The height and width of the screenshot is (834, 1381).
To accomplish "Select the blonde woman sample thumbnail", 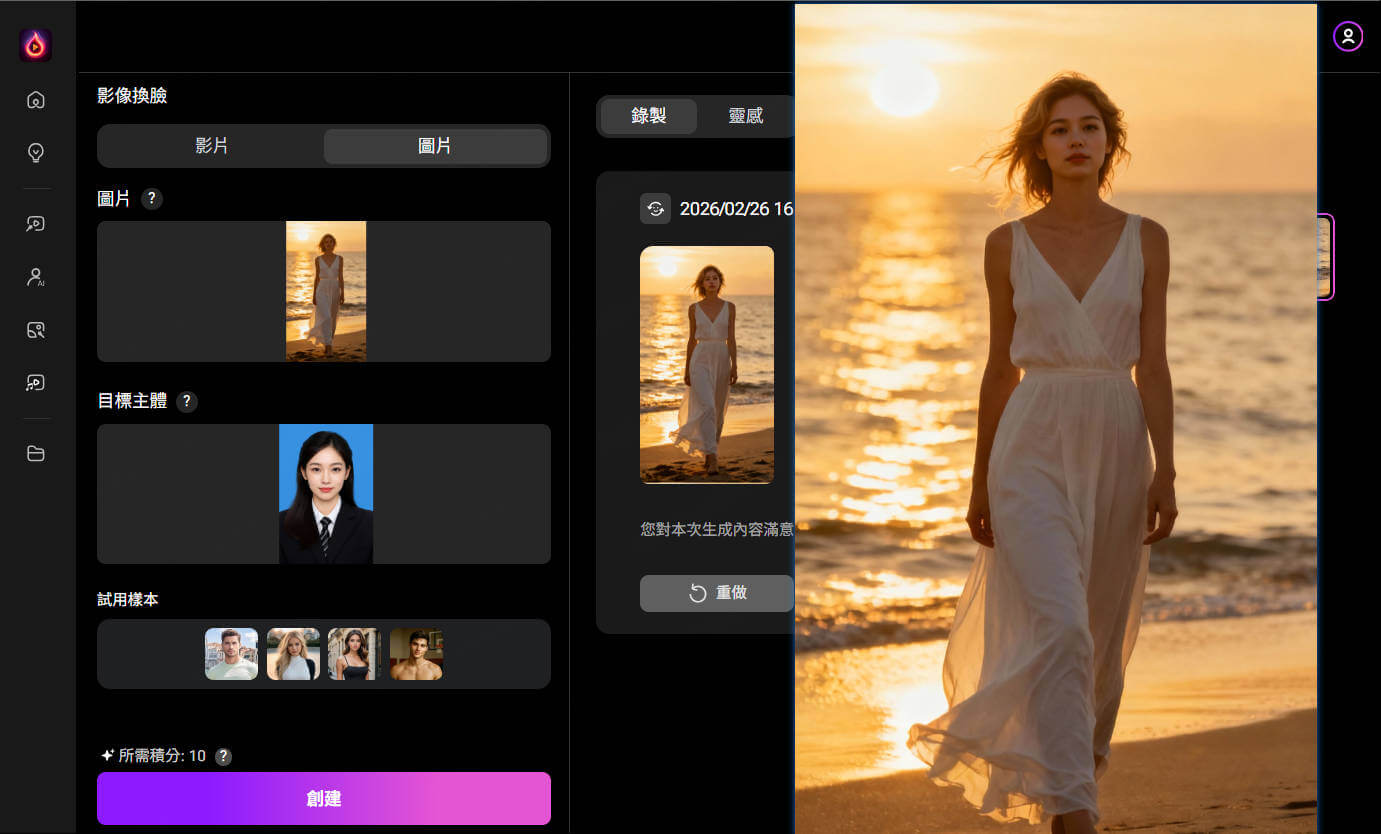I will click(x=293, y=654).
